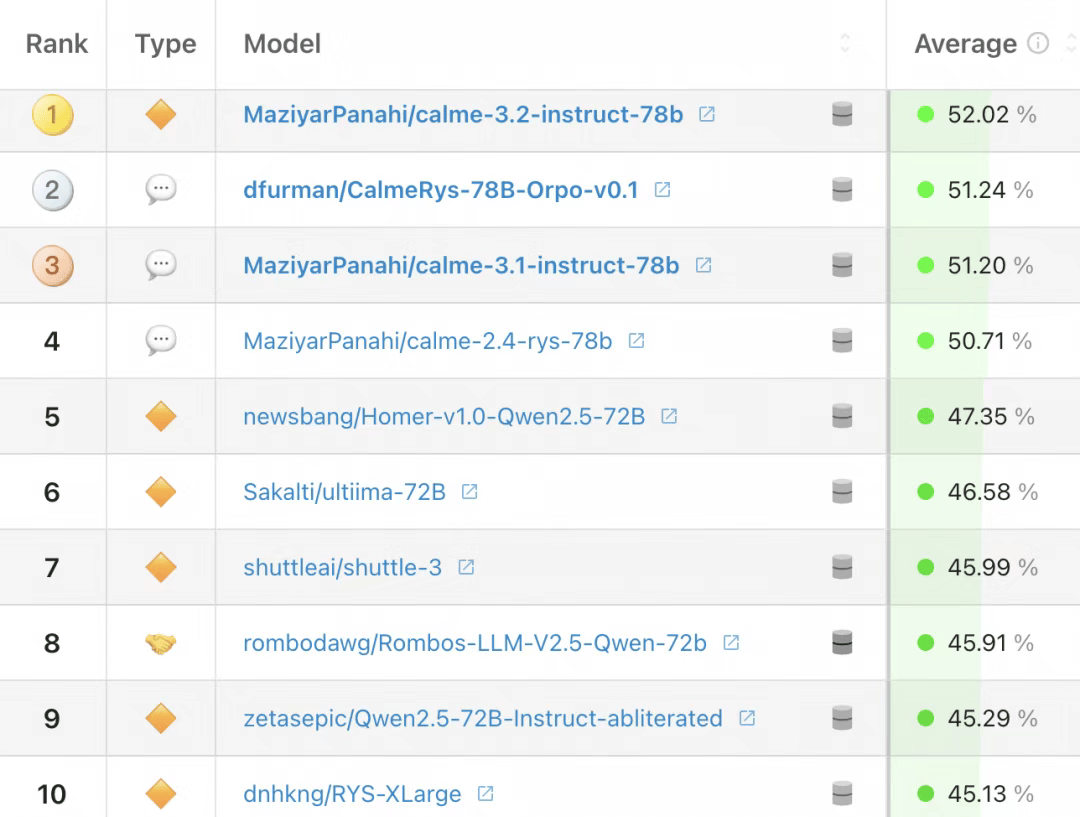The image size is (1080, 817).
Task: Click database icon in shuttle-3 row
Action: [x=842, y=567]
